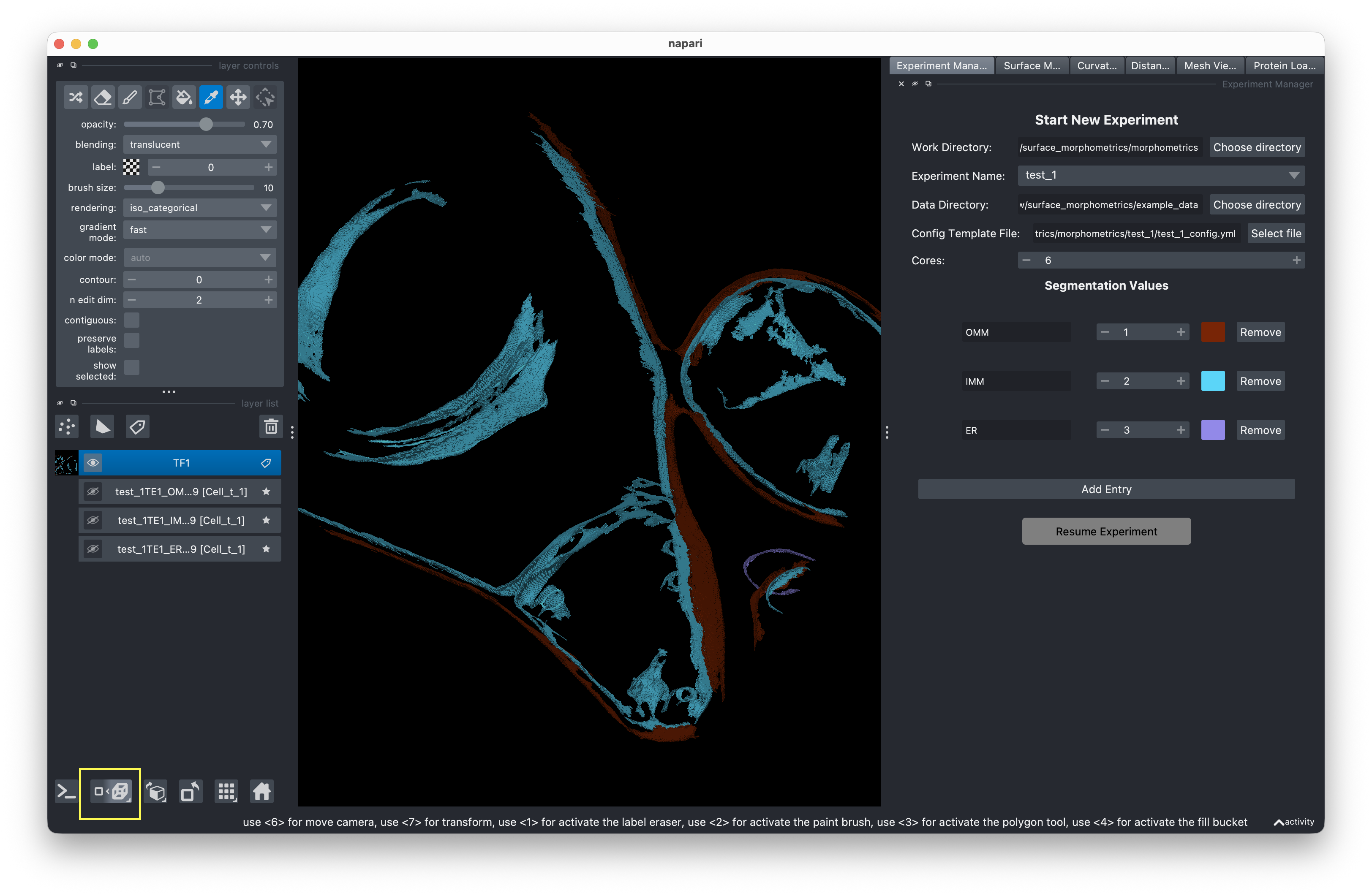Show the test_1TE1_ER...9 layer
Image resolution: width=1372 pixels, height=896 pixels.
pos(93,550)
